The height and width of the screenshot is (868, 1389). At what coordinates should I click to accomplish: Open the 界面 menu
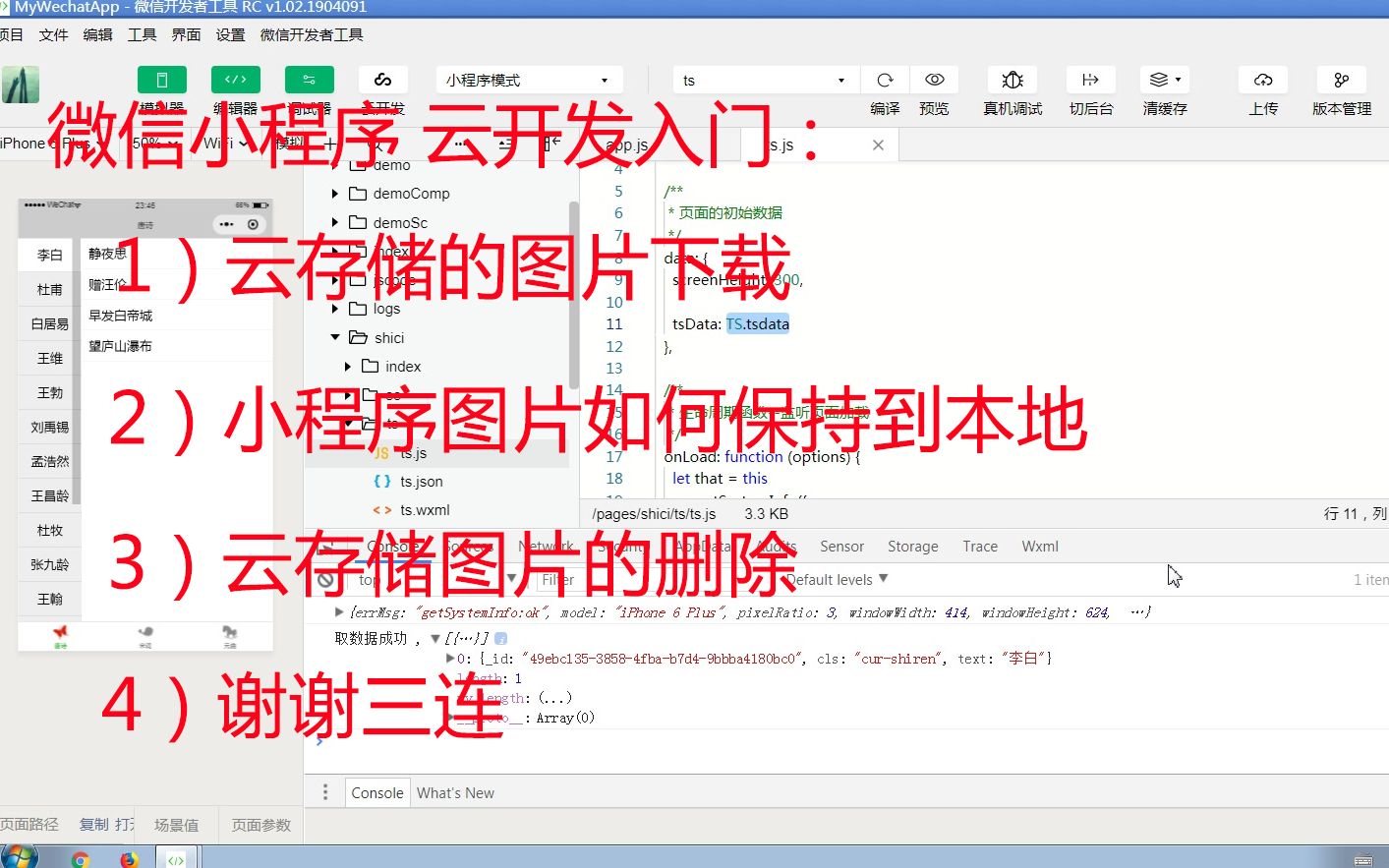(187, 34)
